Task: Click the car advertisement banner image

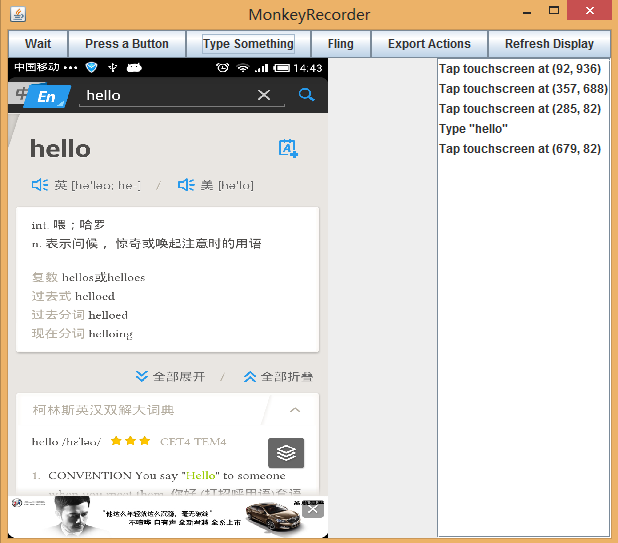Action: [168, 517]
